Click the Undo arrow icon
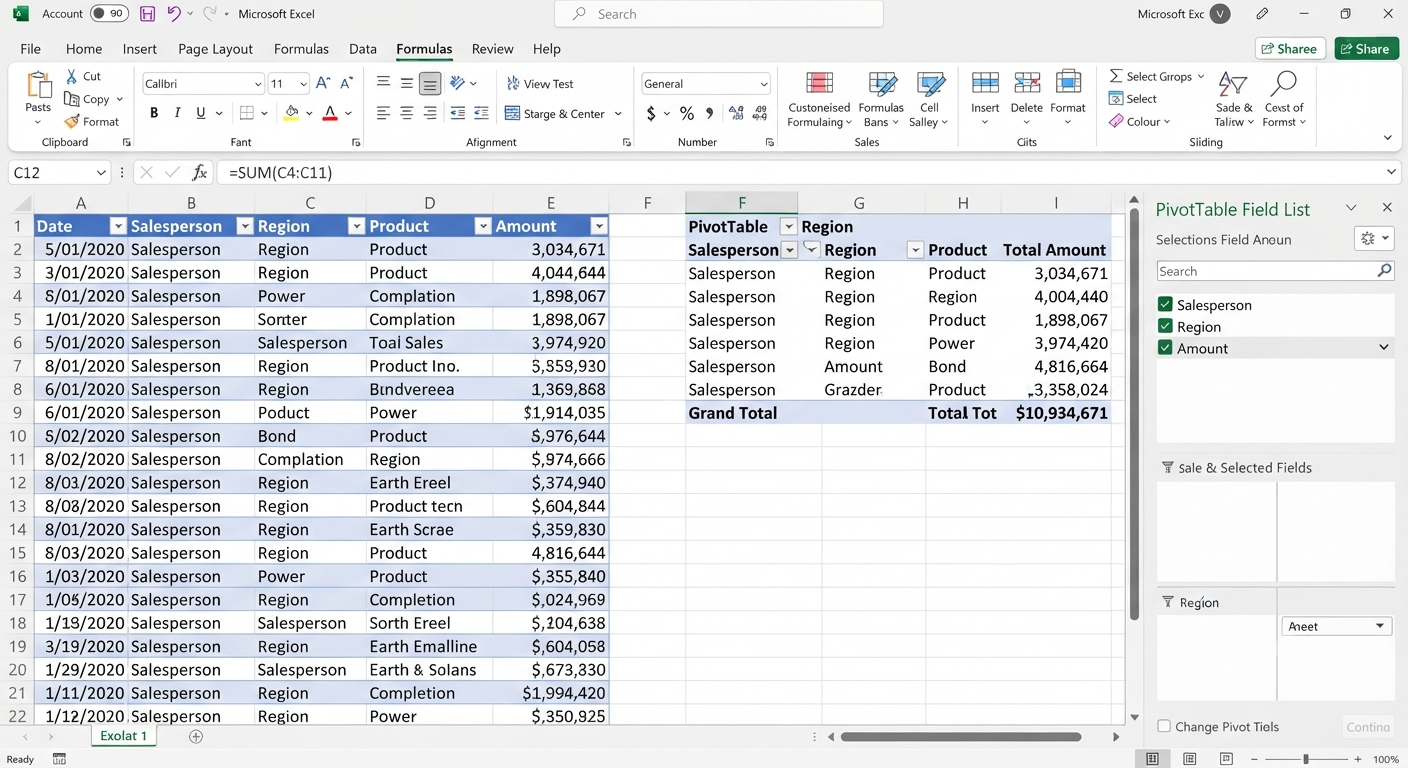This screenshot has width=1408, height=768. (174, 14)
